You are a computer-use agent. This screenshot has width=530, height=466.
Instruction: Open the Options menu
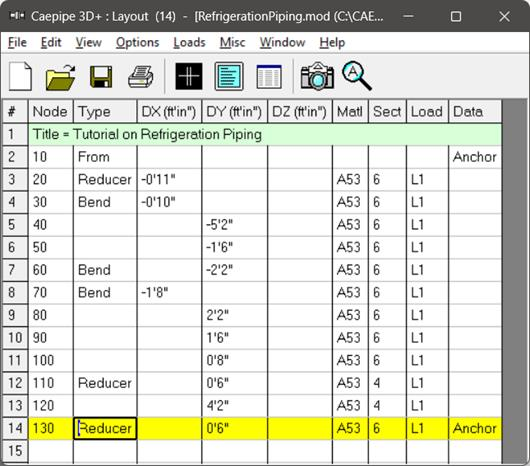(x=138, y=43)
